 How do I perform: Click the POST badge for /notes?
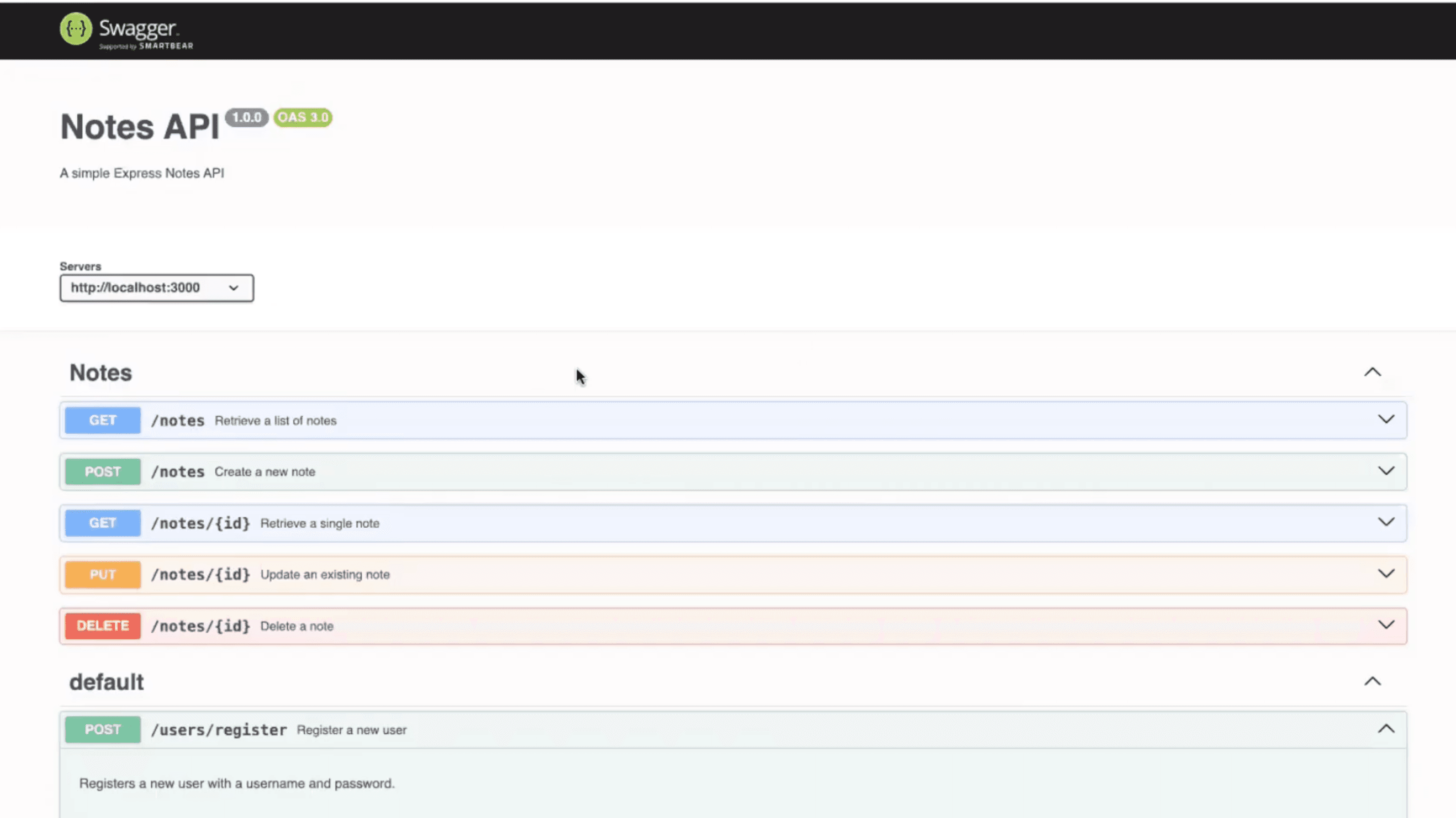pyautogui.click(x=103, y=472)
